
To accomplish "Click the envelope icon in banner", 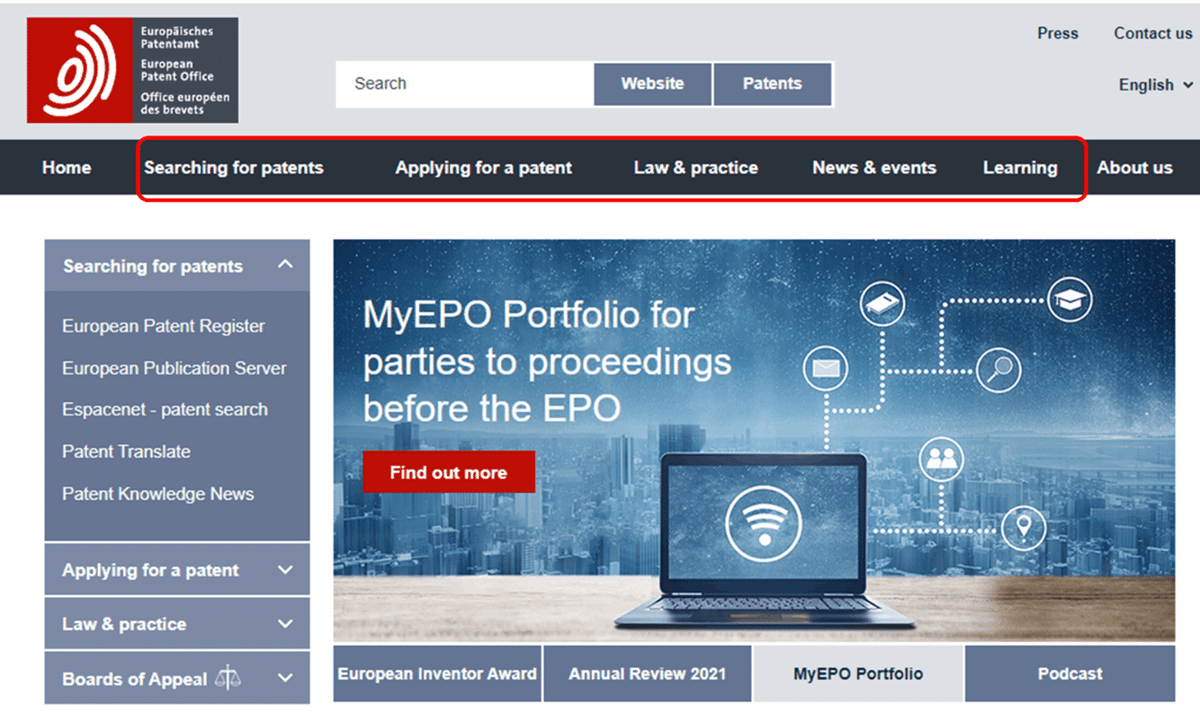I will coord(825,368).
